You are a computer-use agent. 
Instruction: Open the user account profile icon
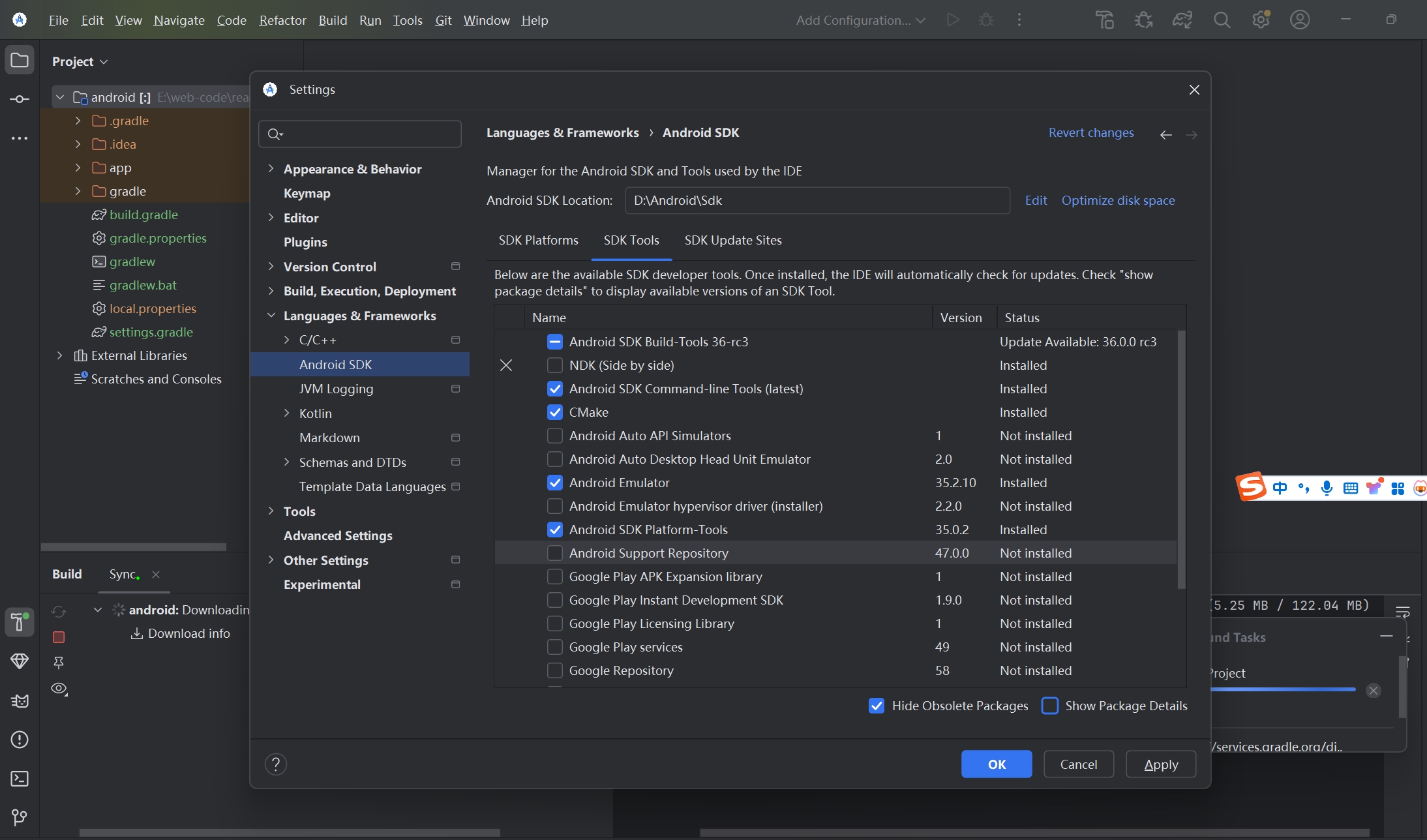1300,20
